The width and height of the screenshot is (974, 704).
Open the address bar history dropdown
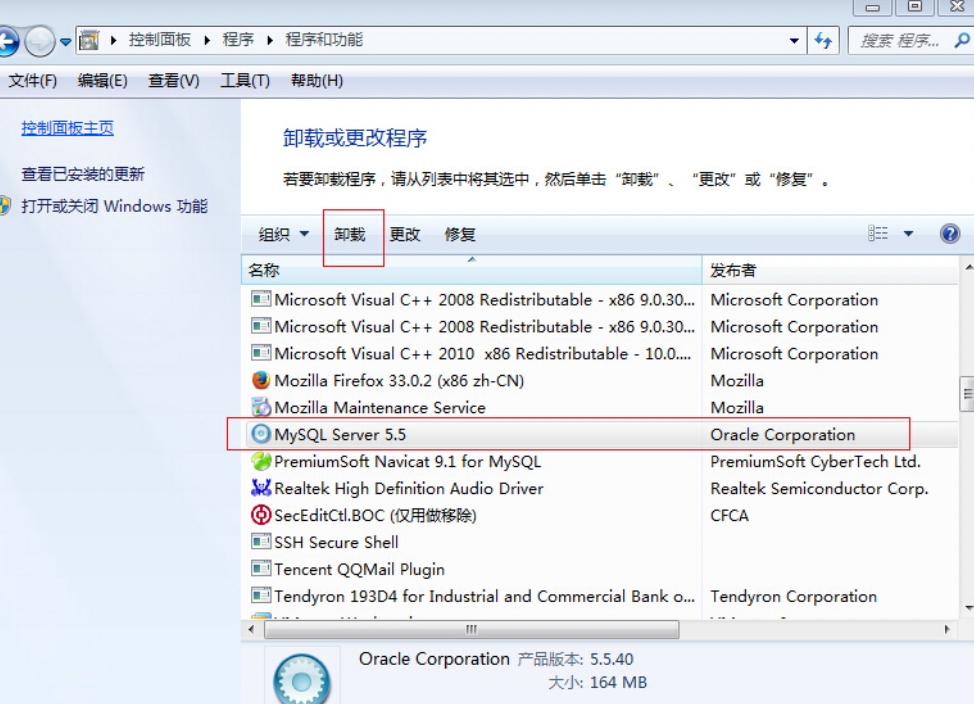coord(794,41)
